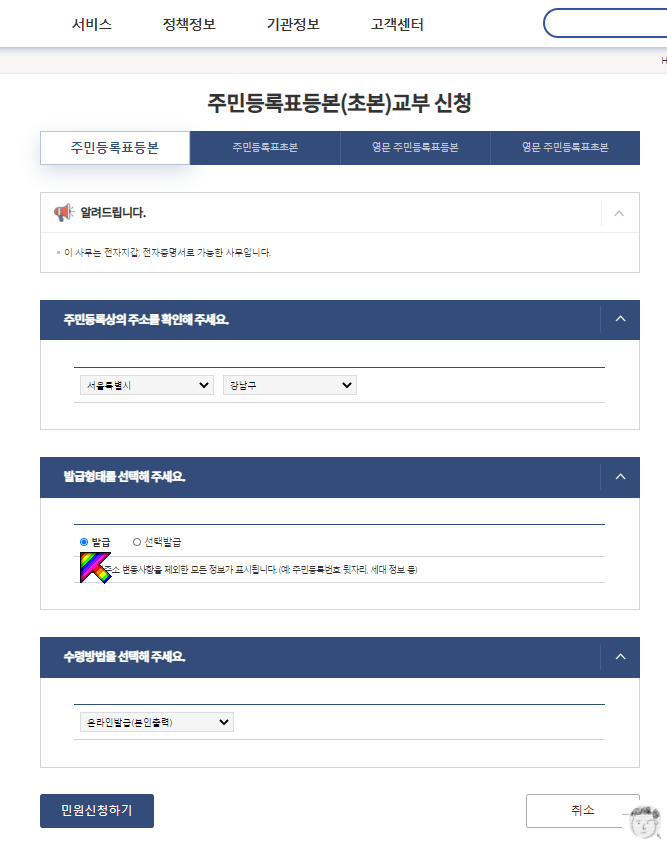Open the 고객센터 menu

pyautogui.click(x=397, y=24)
